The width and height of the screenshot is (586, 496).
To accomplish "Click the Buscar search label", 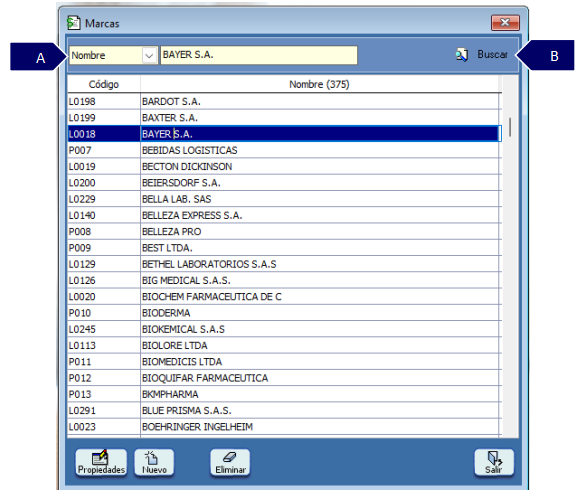I will coord(492,55).
